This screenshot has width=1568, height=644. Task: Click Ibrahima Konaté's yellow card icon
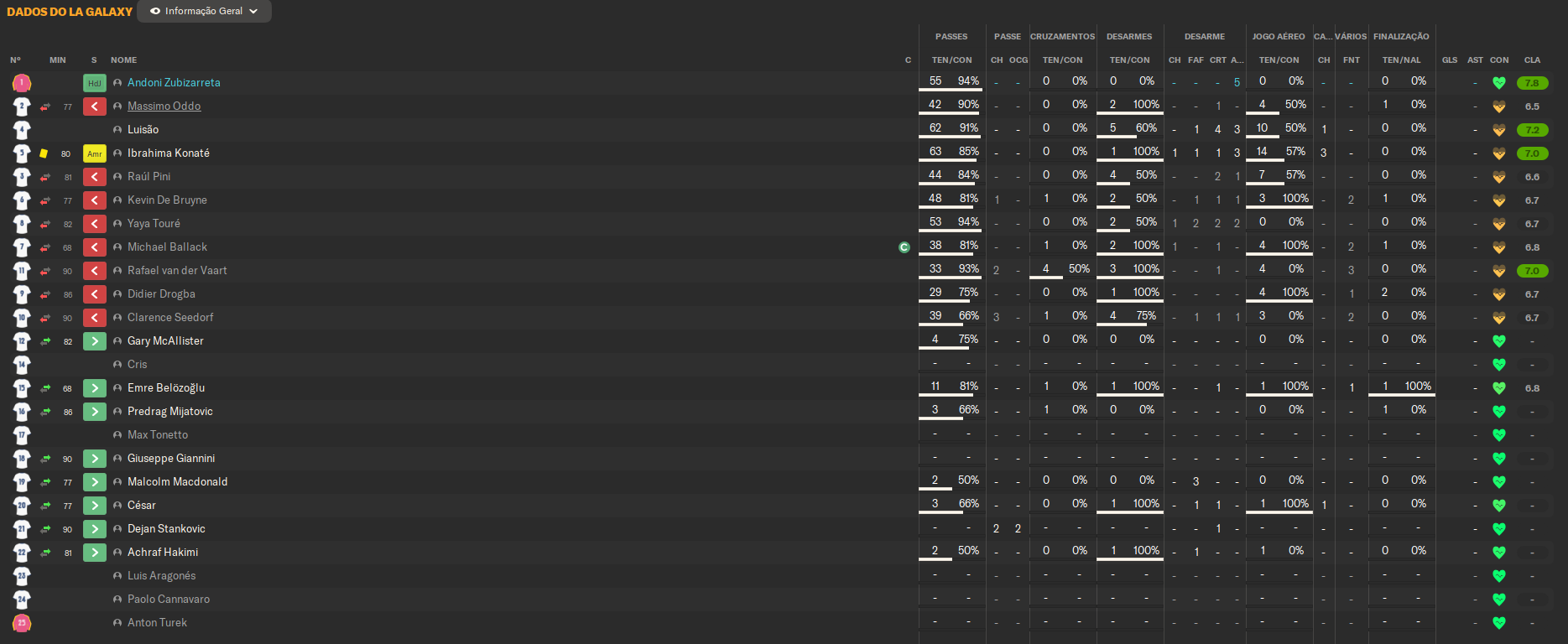coord(44,153)
